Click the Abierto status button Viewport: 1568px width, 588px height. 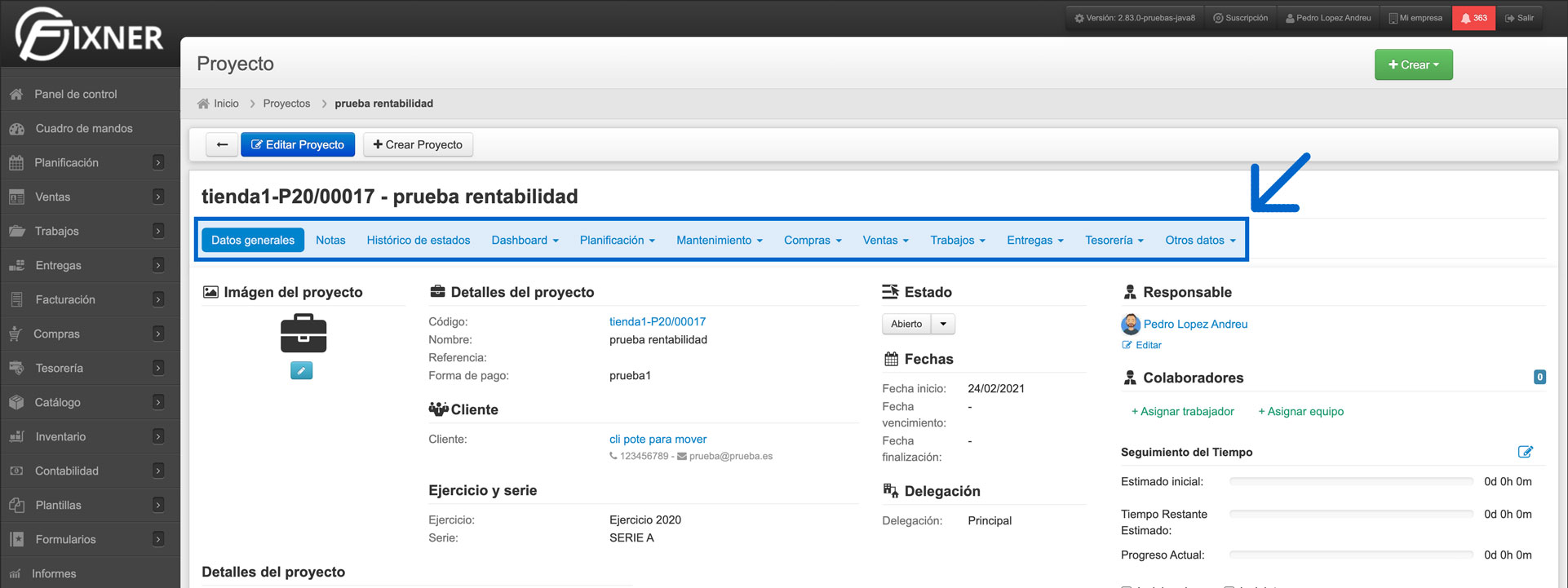(906, 325)
